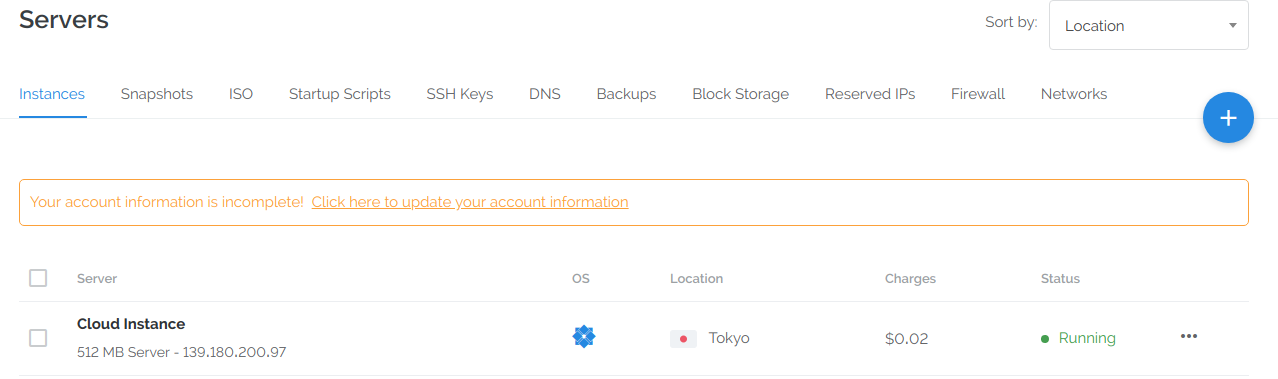
Task: Open the ISO tab
Action: pos(241,94)
